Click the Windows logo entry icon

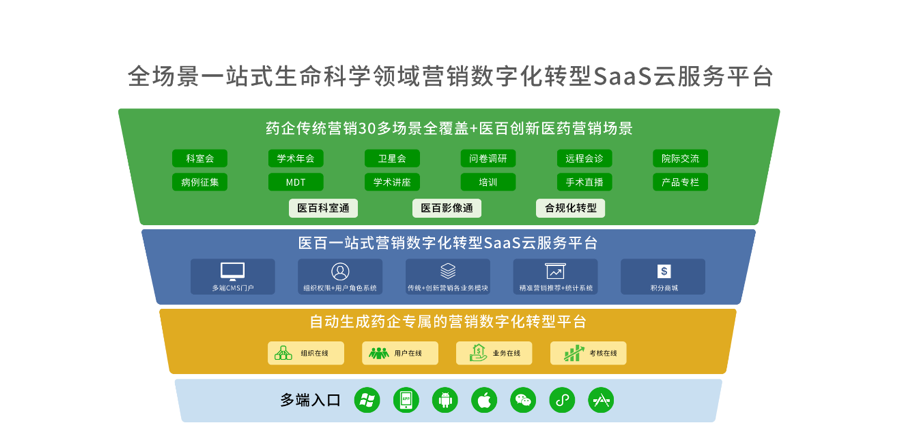point(367,400)
